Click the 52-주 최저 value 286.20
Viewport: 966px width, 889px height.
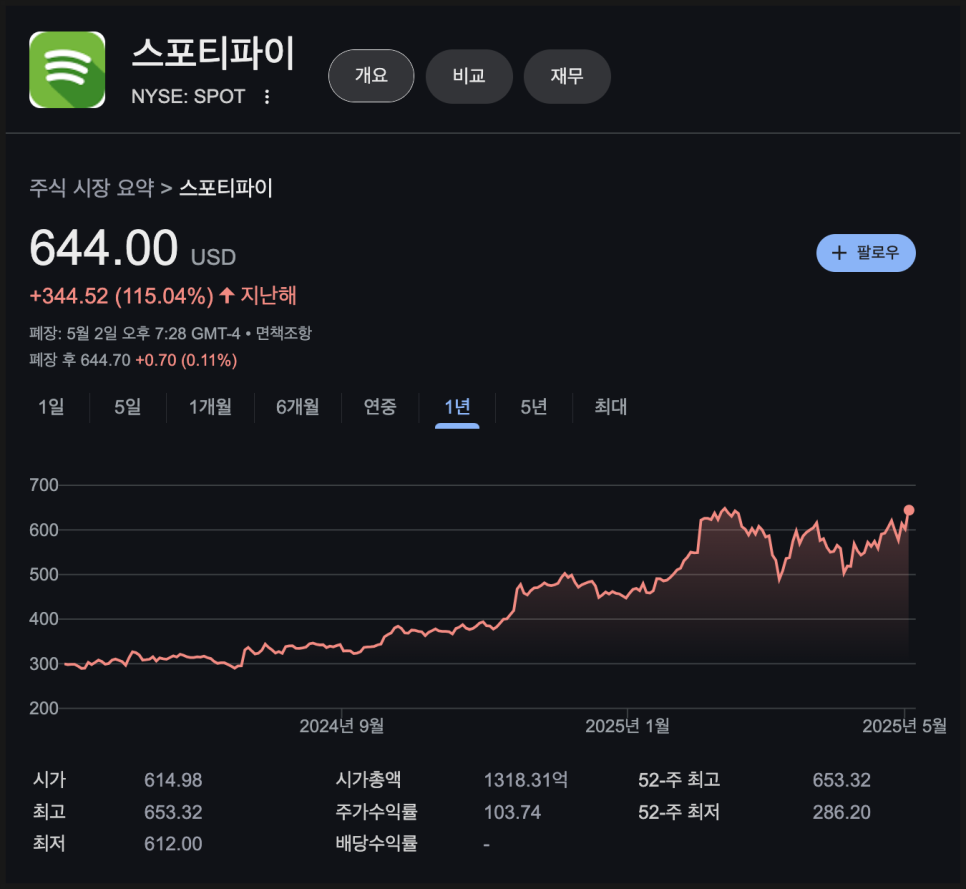pyautogui.click(x=842, y=812)
